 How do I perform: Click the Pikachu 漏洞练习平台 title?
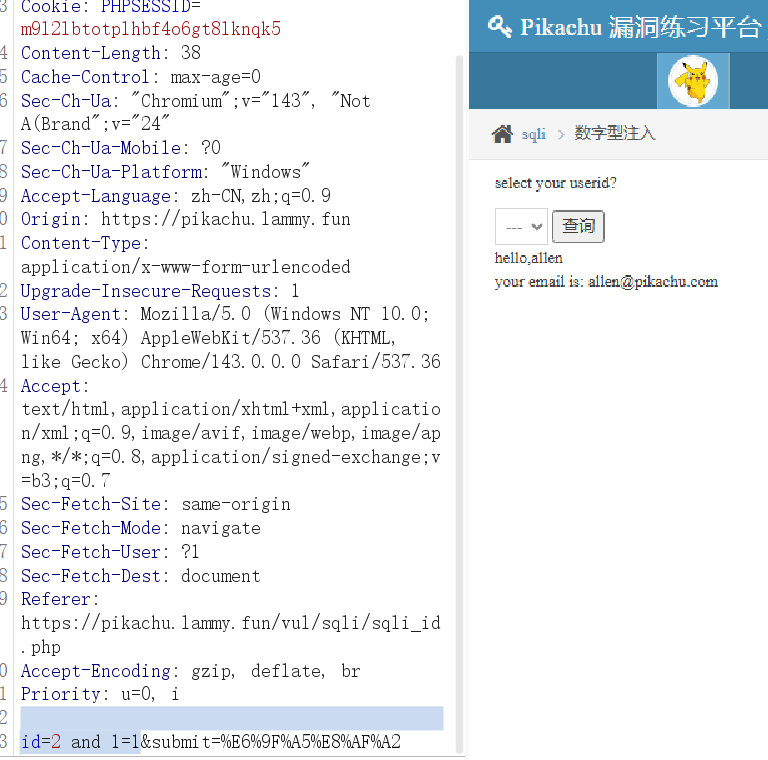click(x=640, y=27)
